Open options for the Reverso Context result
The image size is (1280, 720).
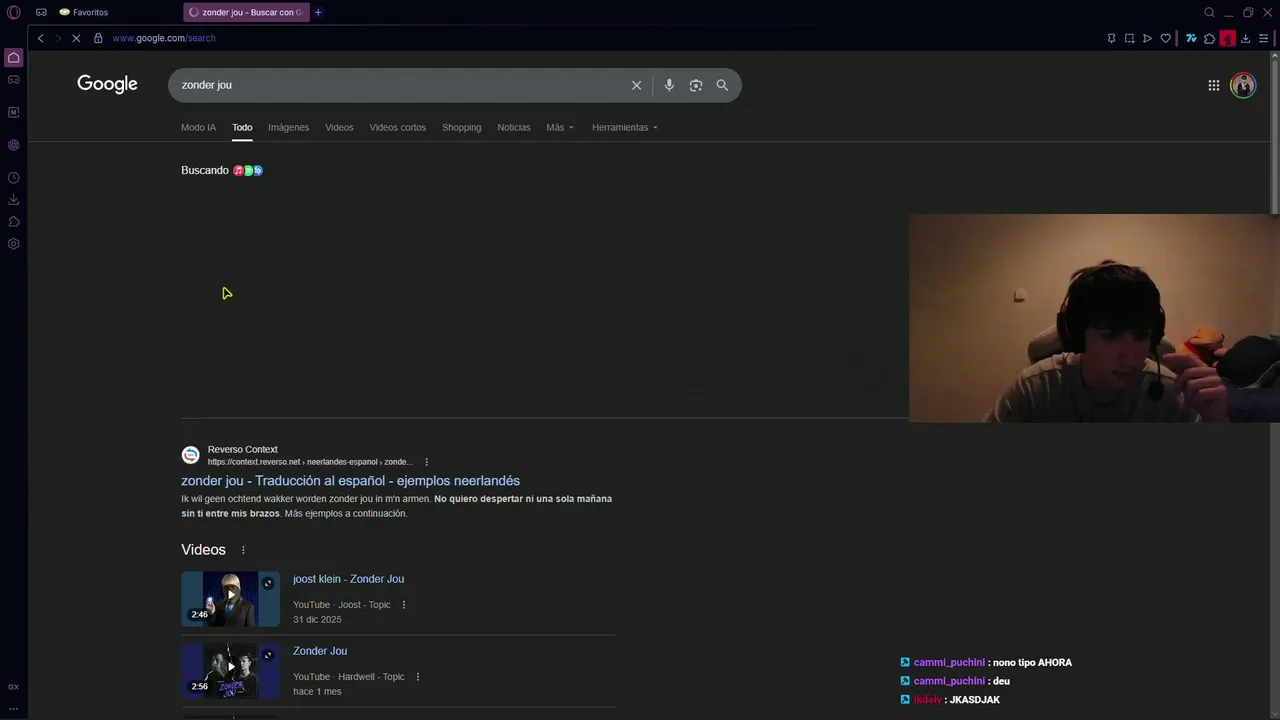point(426,462)
